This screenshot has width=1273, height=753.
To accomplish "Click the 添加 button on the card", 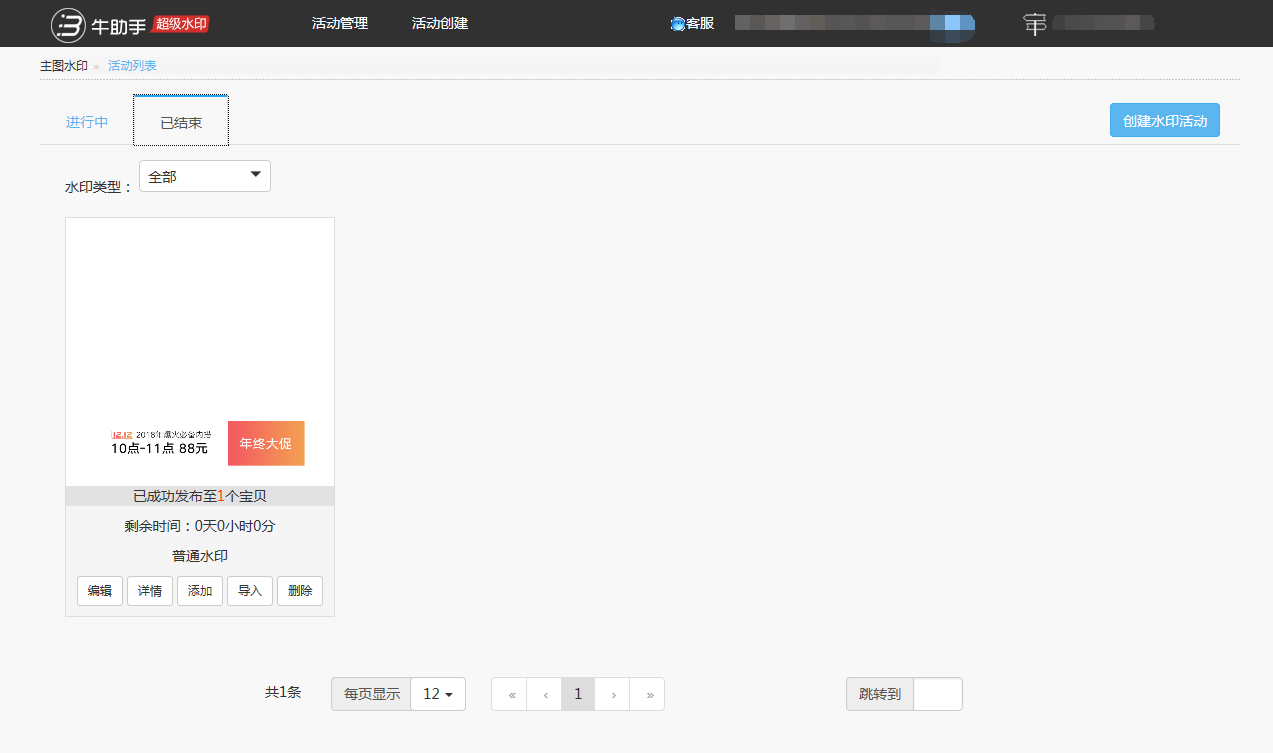I will (200, 591).
